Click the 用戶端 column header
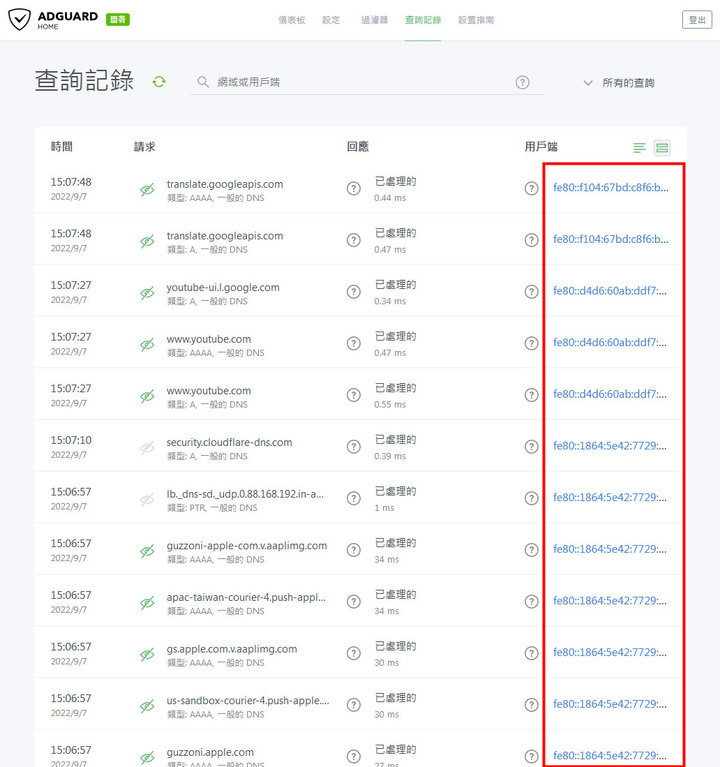Screen dimensions: 720x767 pyautogui.click(x=541, y=147)
